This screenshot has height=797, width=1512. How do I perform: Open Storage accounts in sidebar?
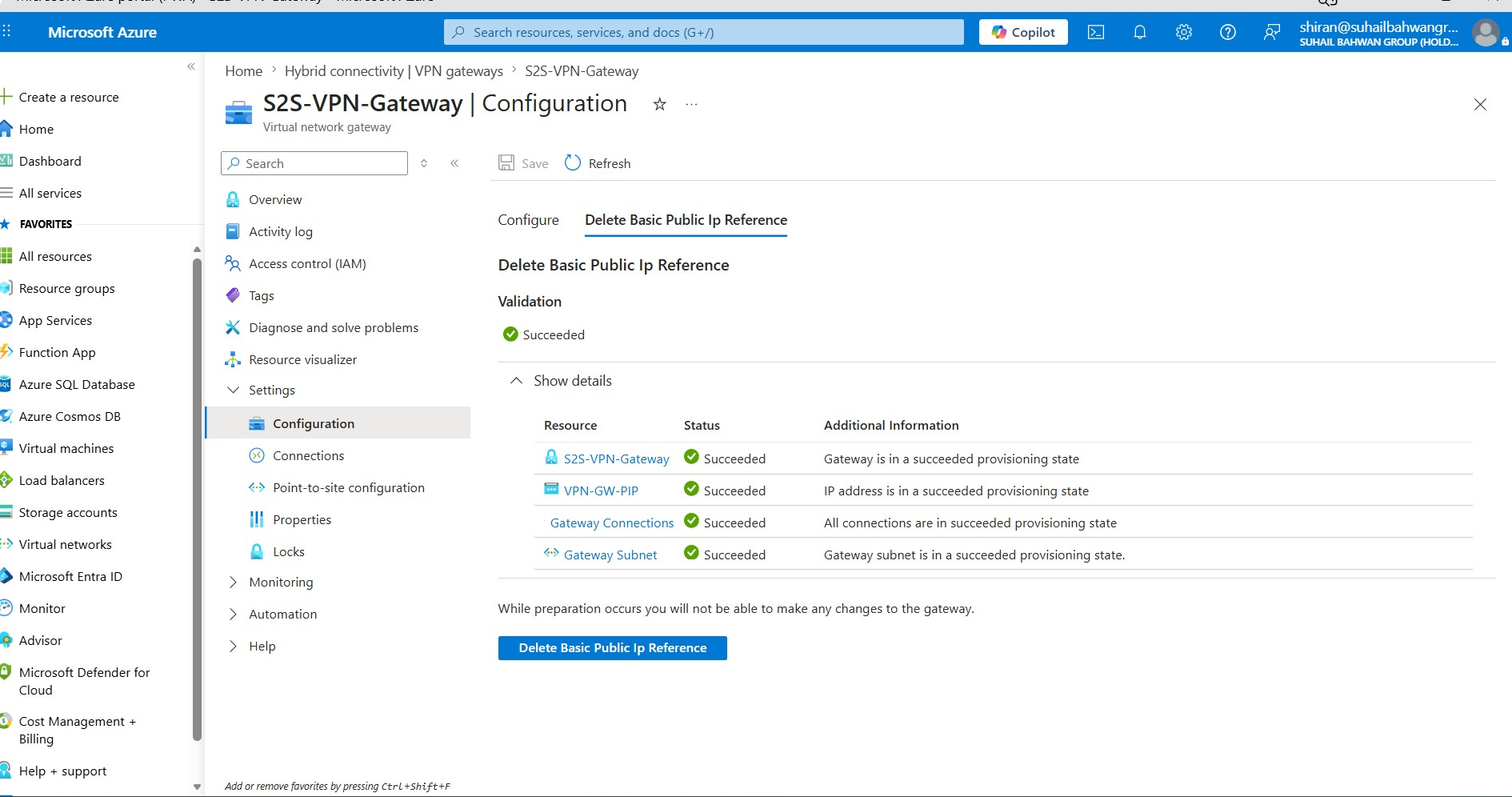(68, 512)
